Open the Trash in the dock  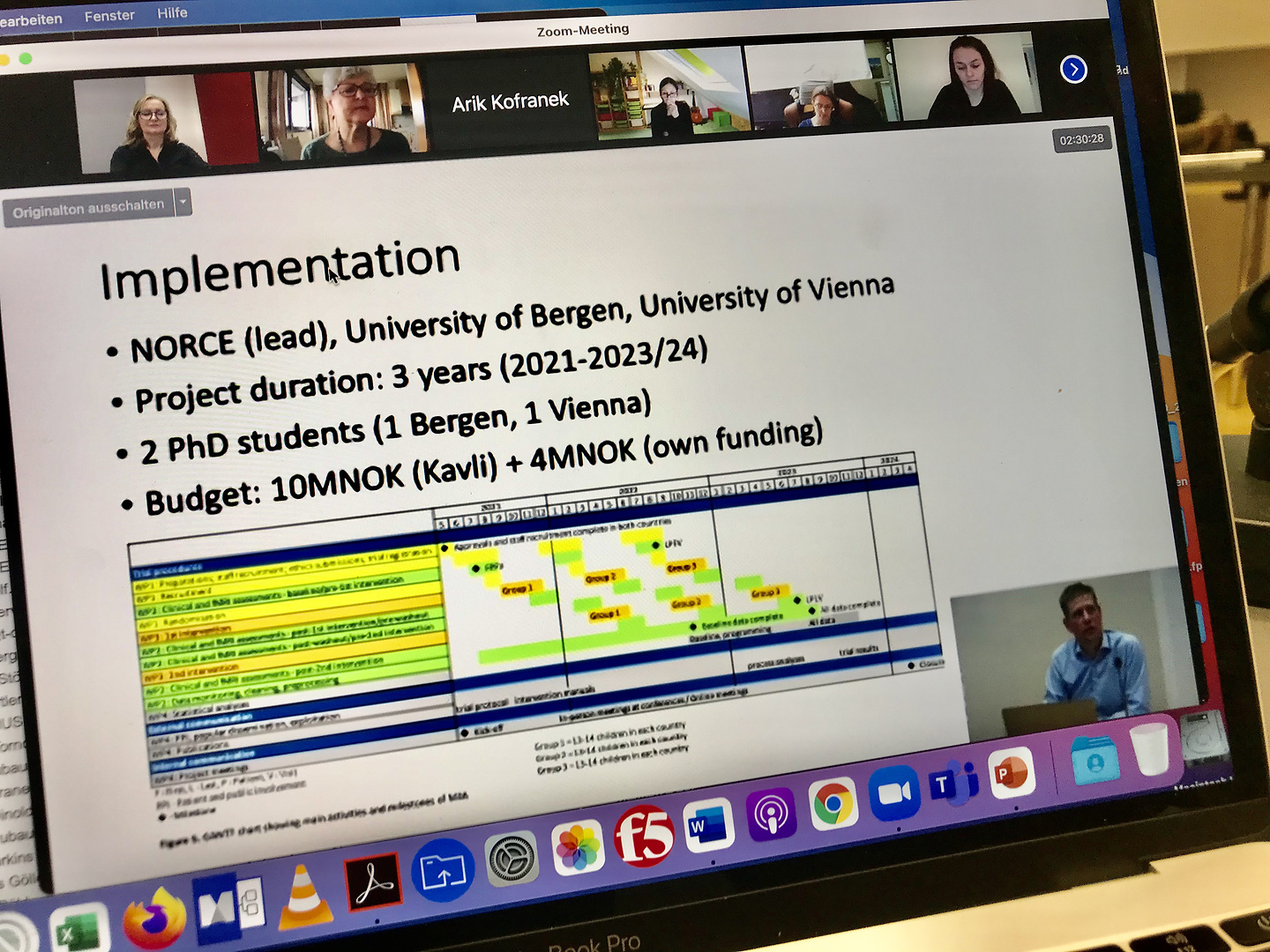(1150, 748)
